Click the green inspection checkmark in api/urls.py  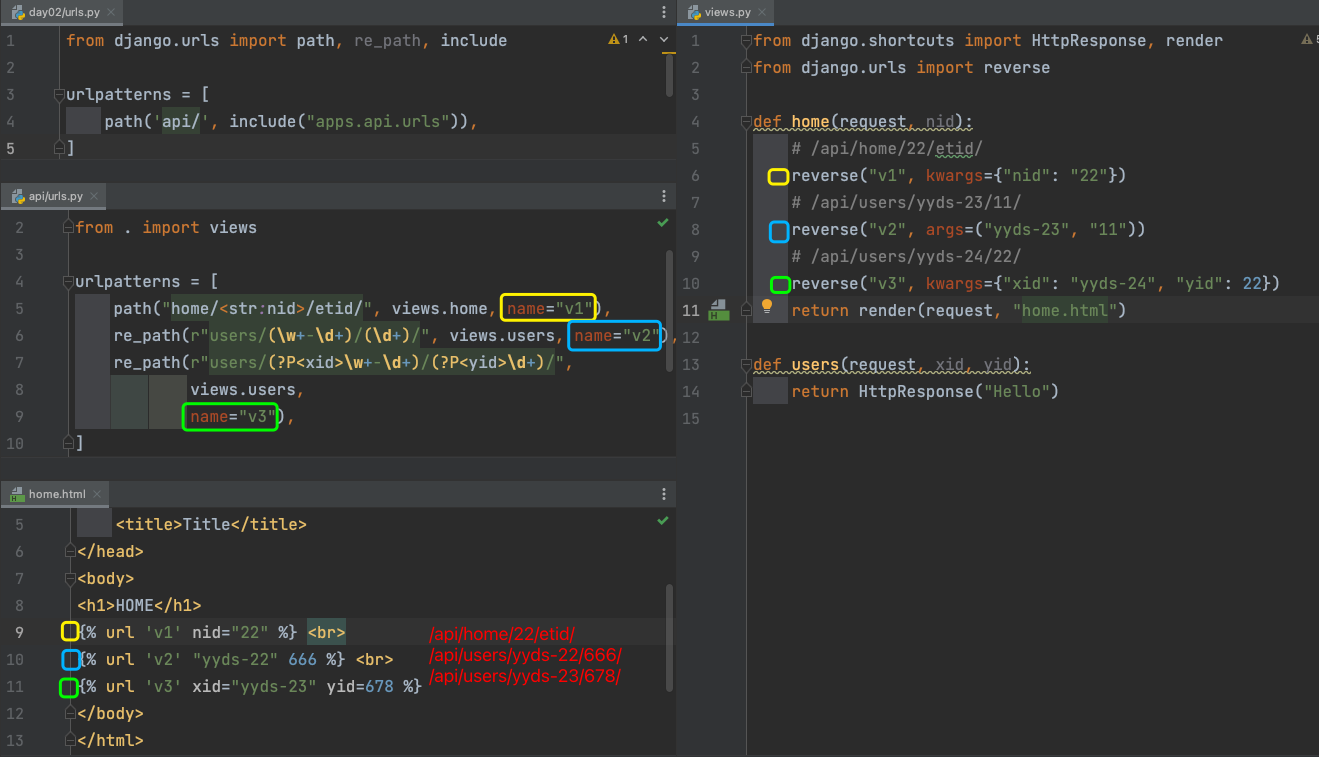click(662, 223)
